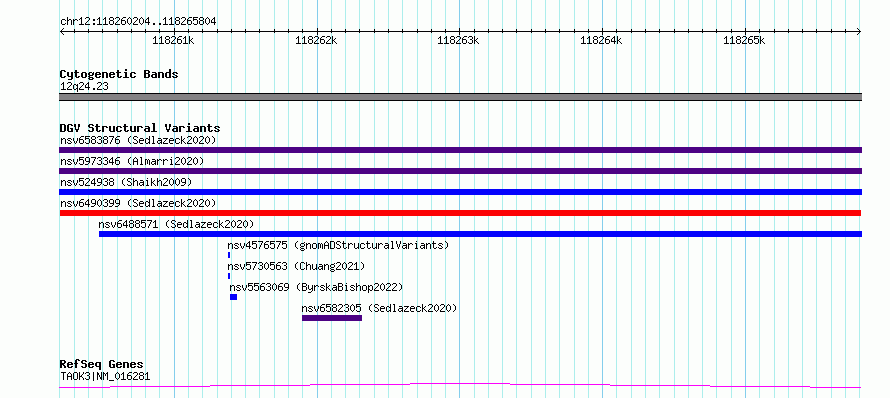Select the nsv6583876 purple variant bar
This screenshot has width=890, height=398.
point(460,150)
